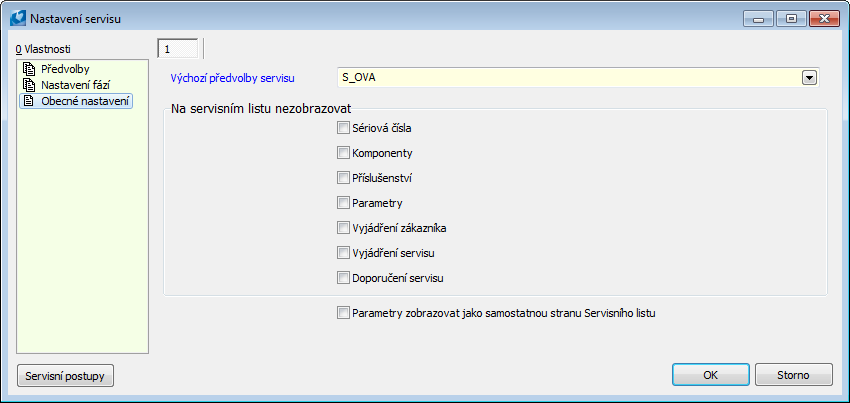Screen dimensions: 850x403
Task: Tick the Parametry checkbox
Action: [344, 203]
